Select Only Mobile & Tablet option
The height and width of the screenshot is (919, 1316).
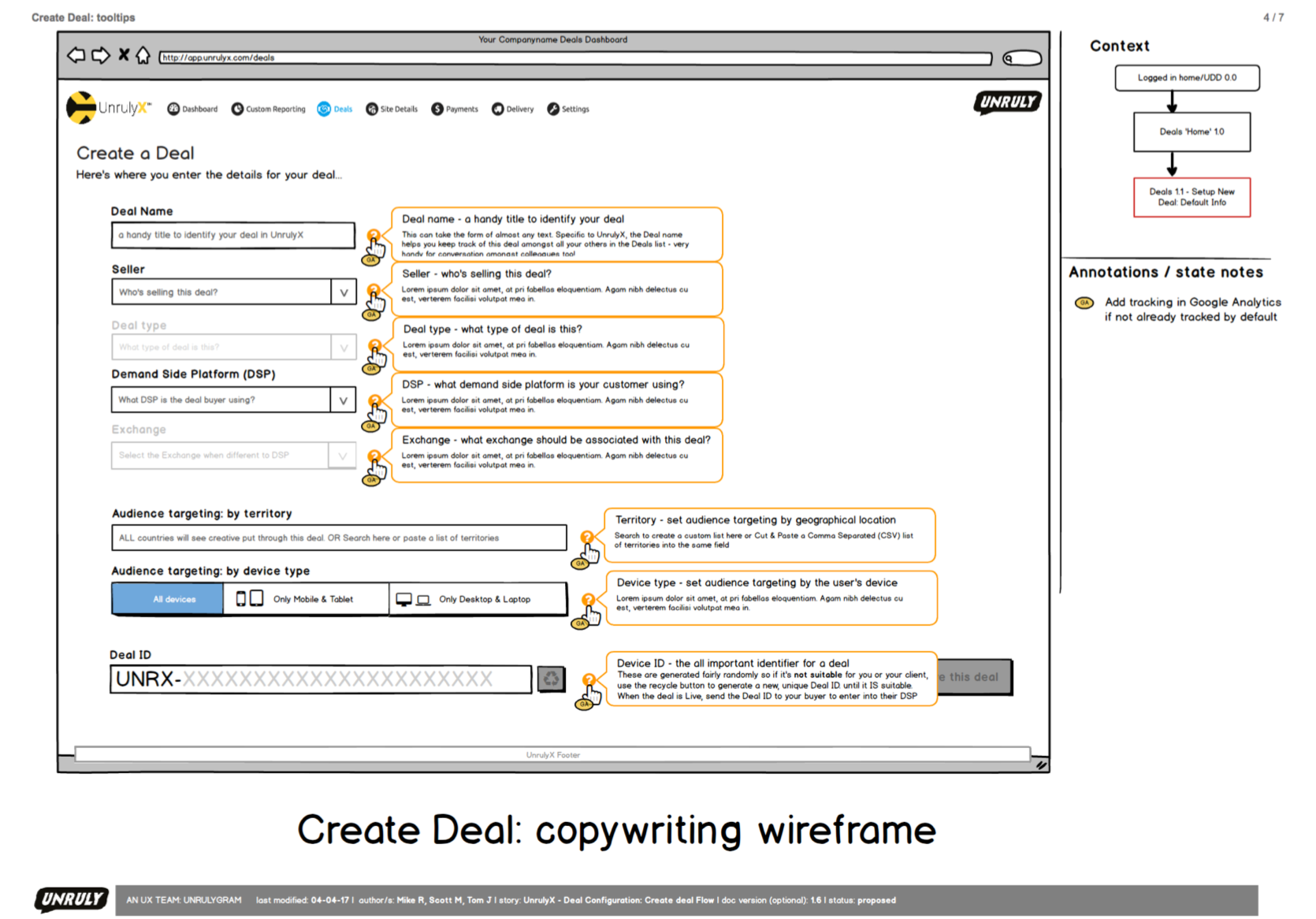306,599
